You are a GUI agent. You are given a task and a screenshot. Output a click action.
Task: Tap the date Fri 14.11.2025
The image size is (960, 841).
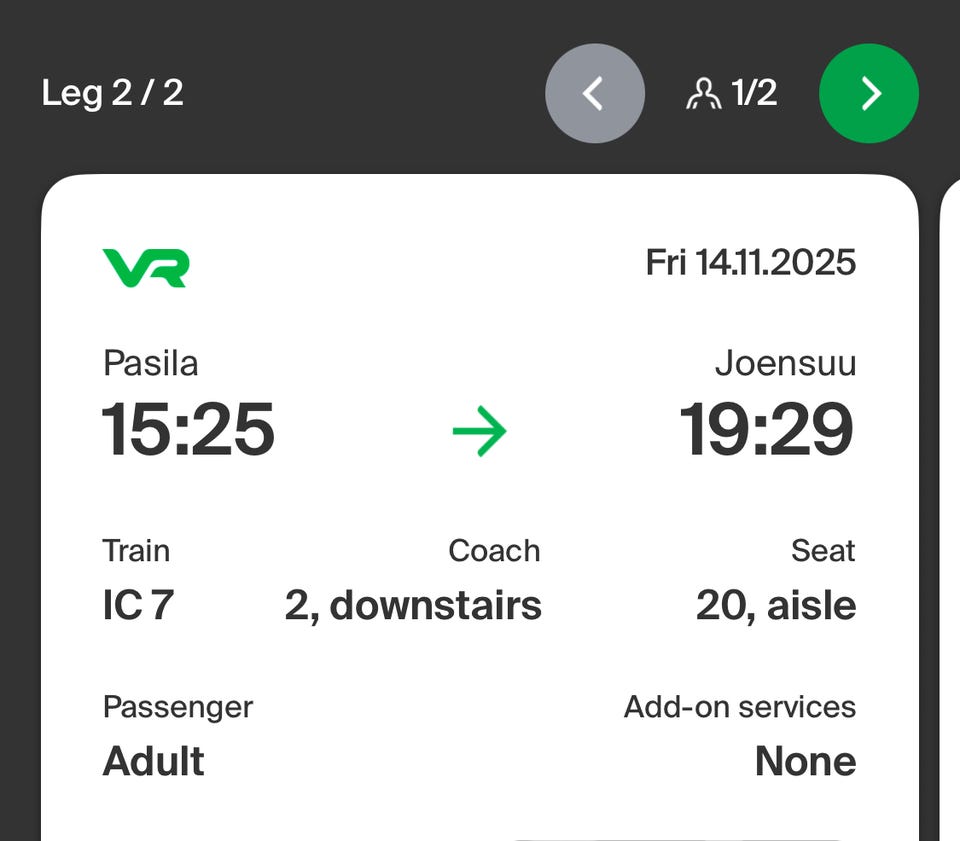[x=750, y=263]
